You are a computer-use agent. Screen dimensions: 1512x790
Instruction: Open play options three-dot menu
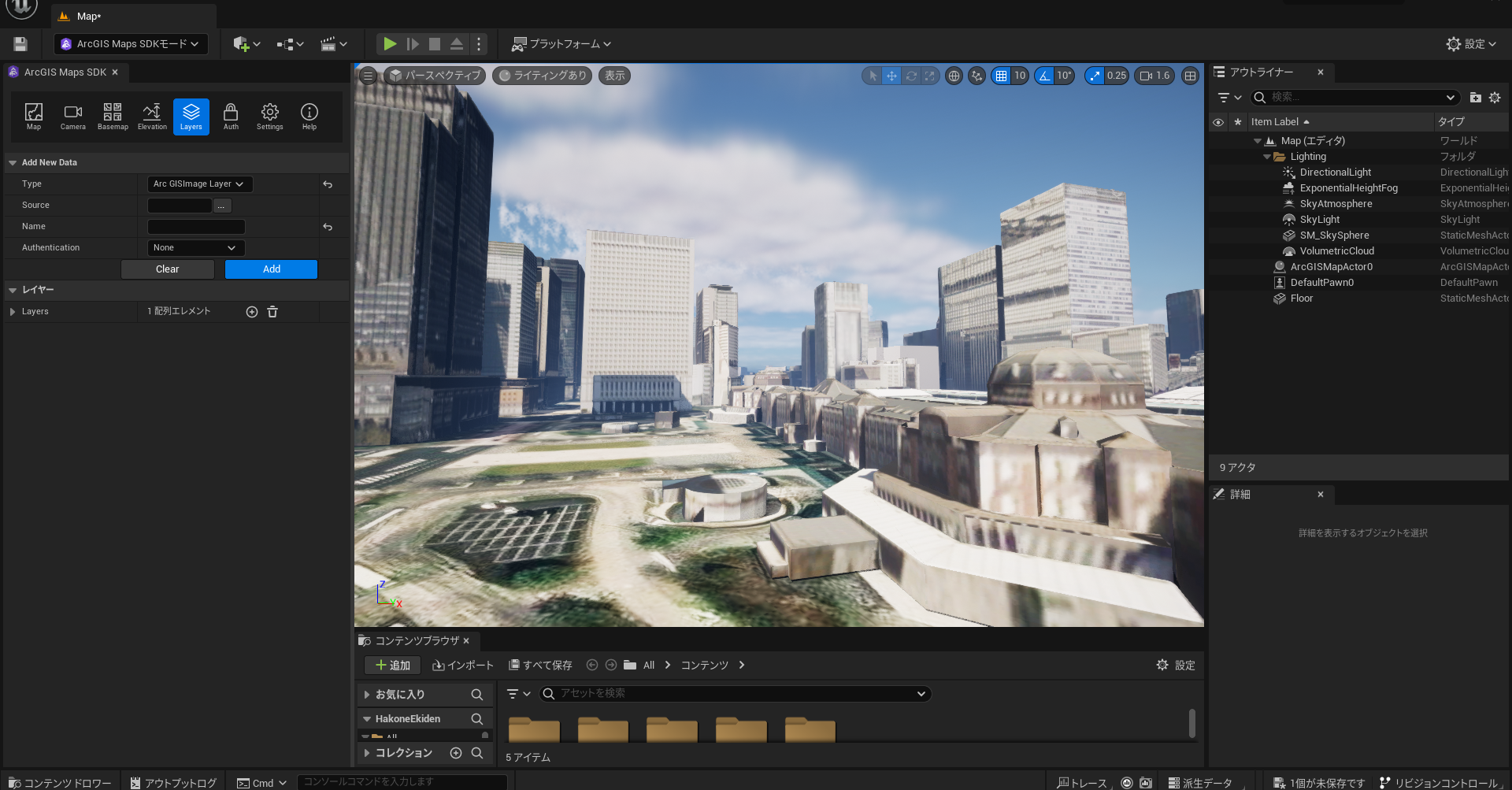479,44
